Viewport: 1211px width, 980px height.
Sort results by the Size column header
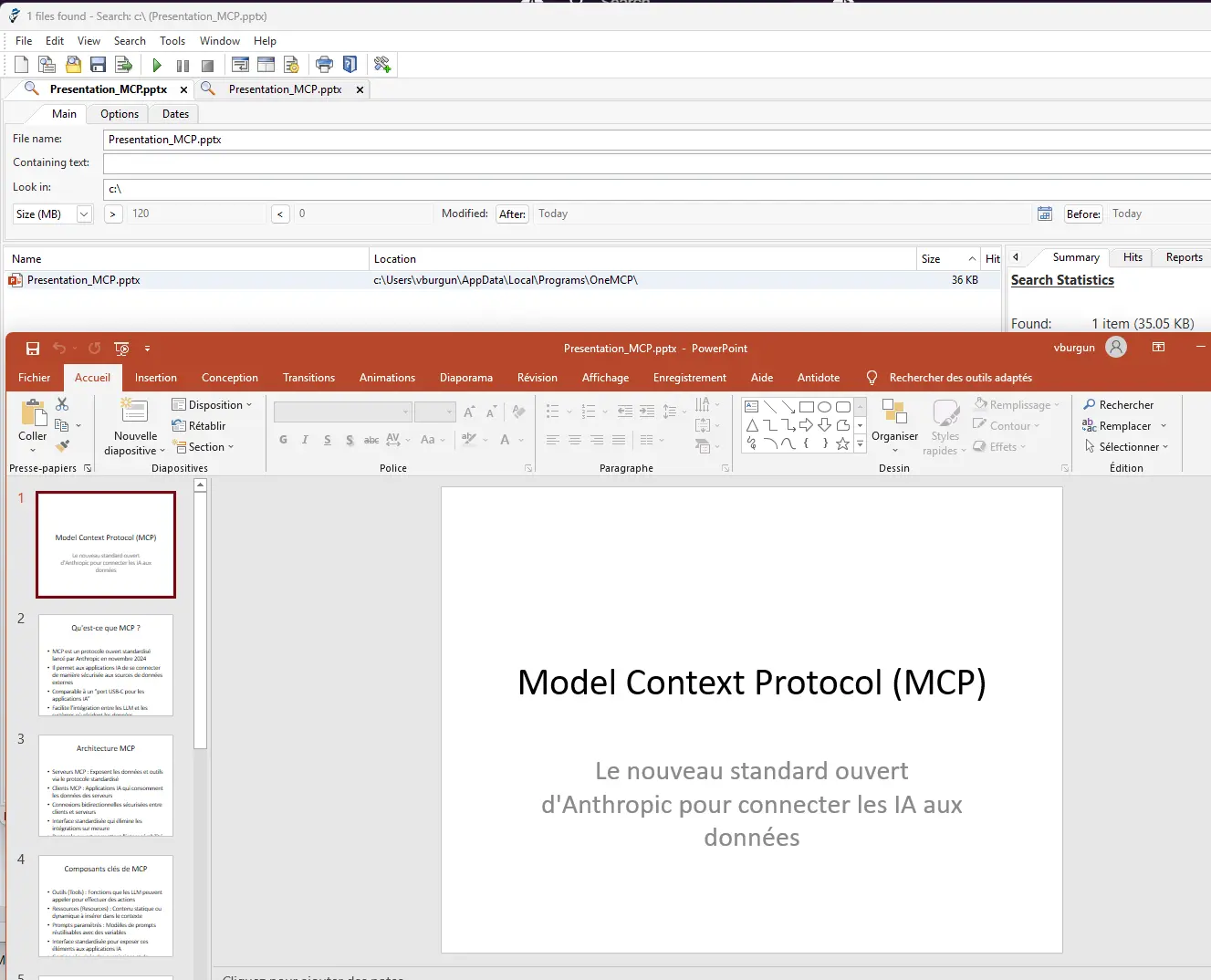point(948,259)
